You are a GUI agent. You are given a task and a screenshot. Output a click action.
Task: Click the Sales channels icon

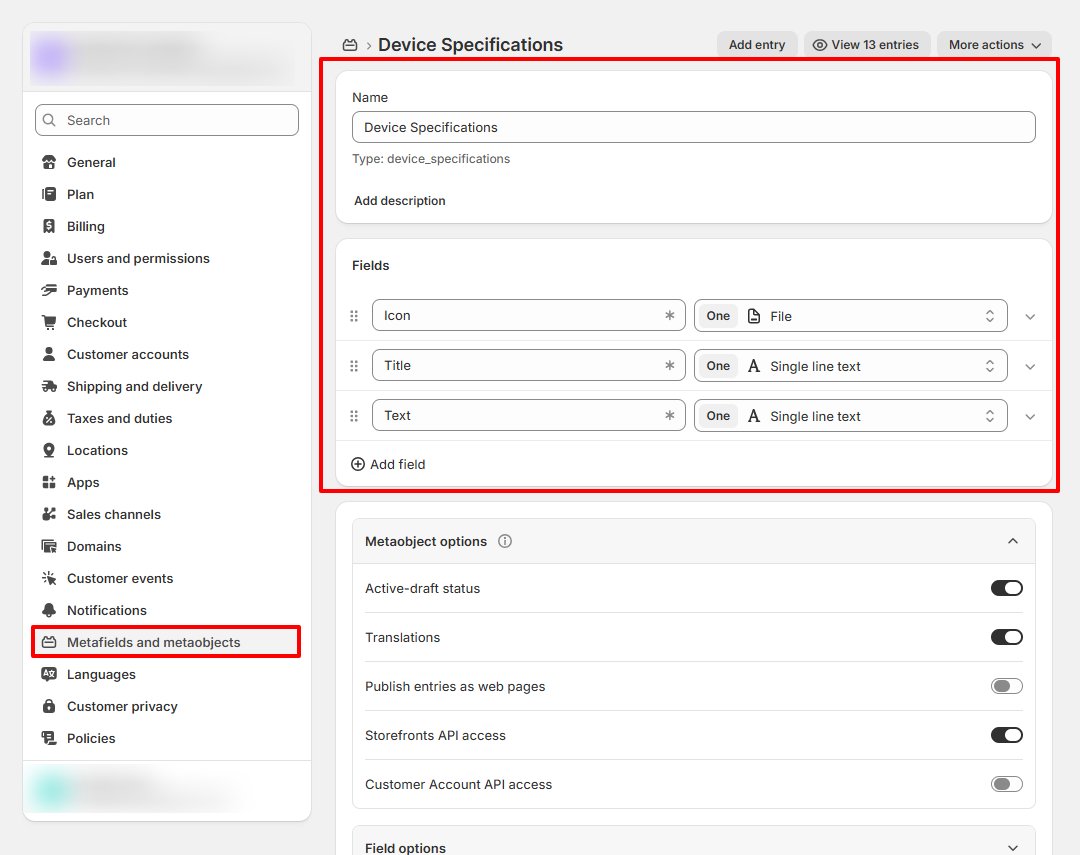click(x=49, y=515)
